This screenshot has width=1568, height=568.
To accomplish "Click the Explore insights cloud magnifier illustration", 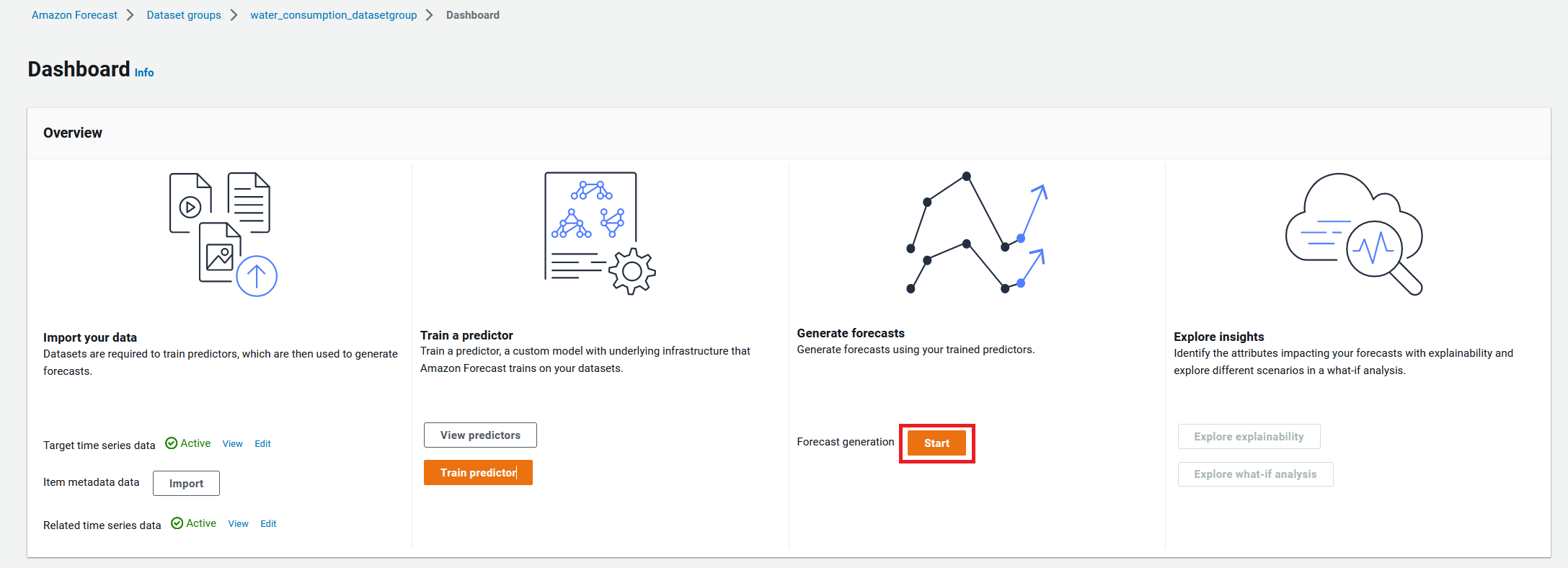I will click(1354, 234).
